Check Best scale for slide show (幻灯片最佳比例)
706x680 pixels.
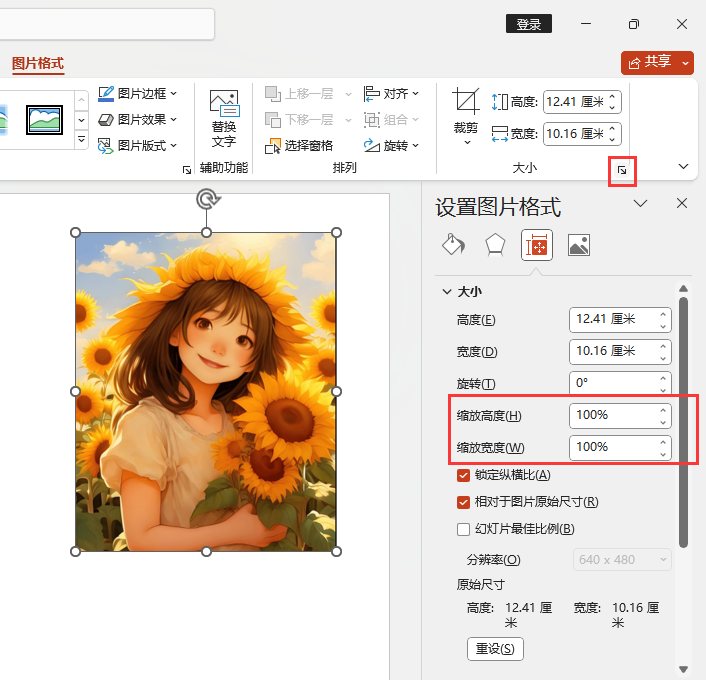point(463,529)
